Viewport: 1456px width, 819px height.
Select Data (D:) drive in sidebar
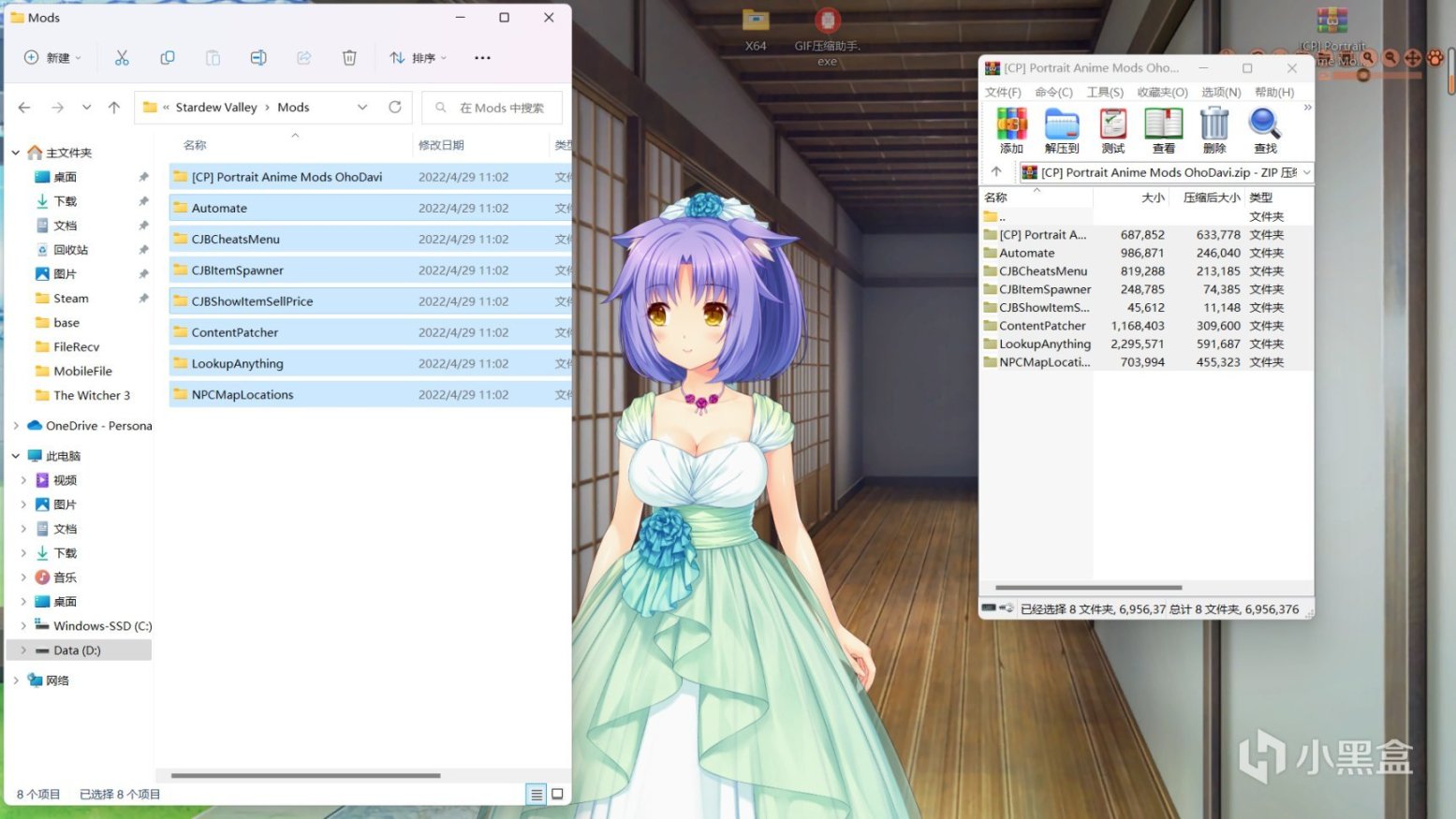coord(80,651)
